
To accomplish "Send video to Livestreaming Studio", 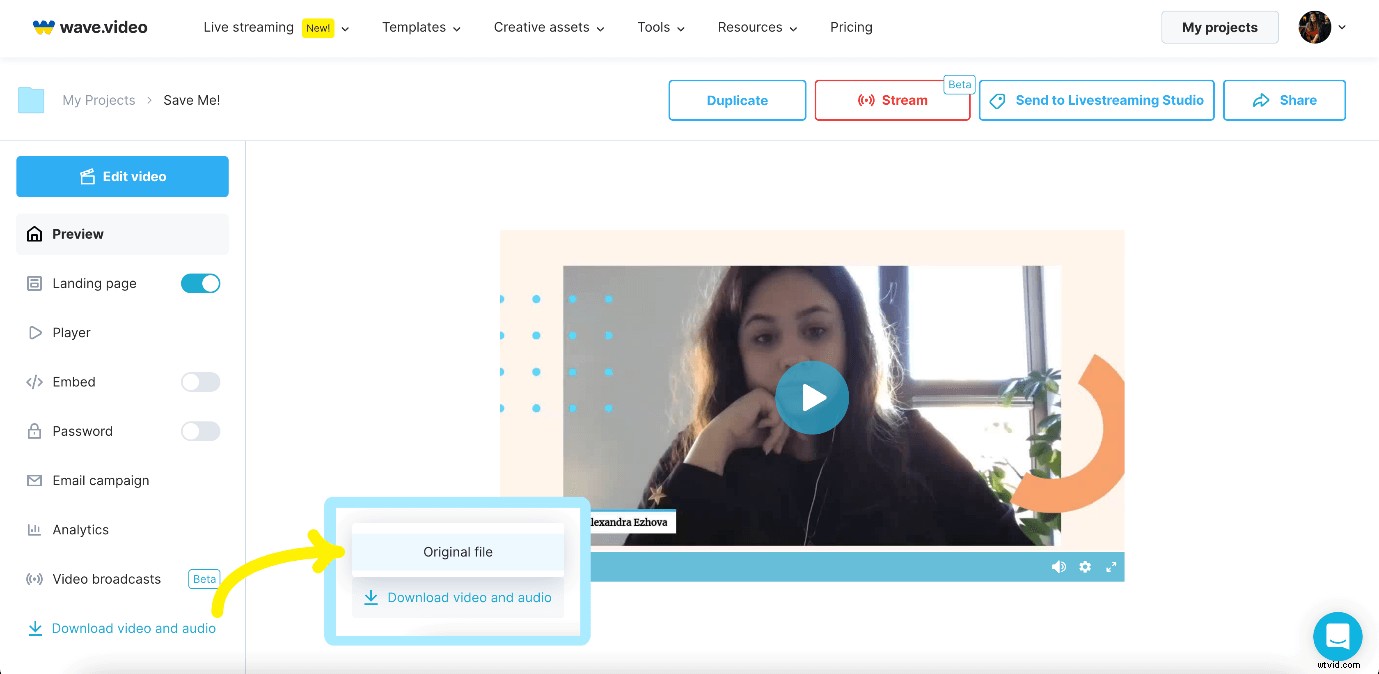I will click(x=1096, y=100).
